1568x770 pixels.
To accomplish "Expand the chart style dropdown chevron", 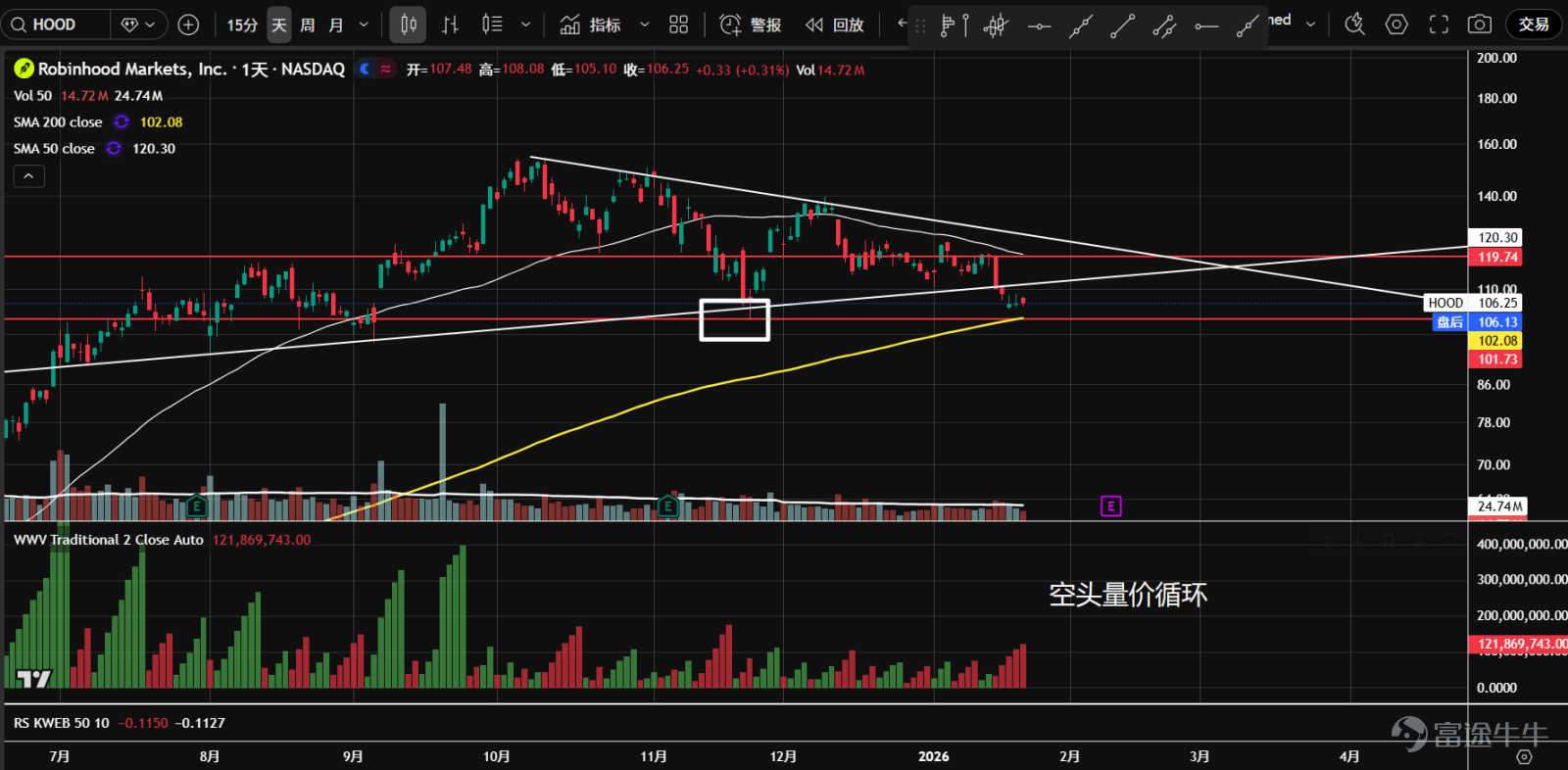I will click(x=525, y=24).
